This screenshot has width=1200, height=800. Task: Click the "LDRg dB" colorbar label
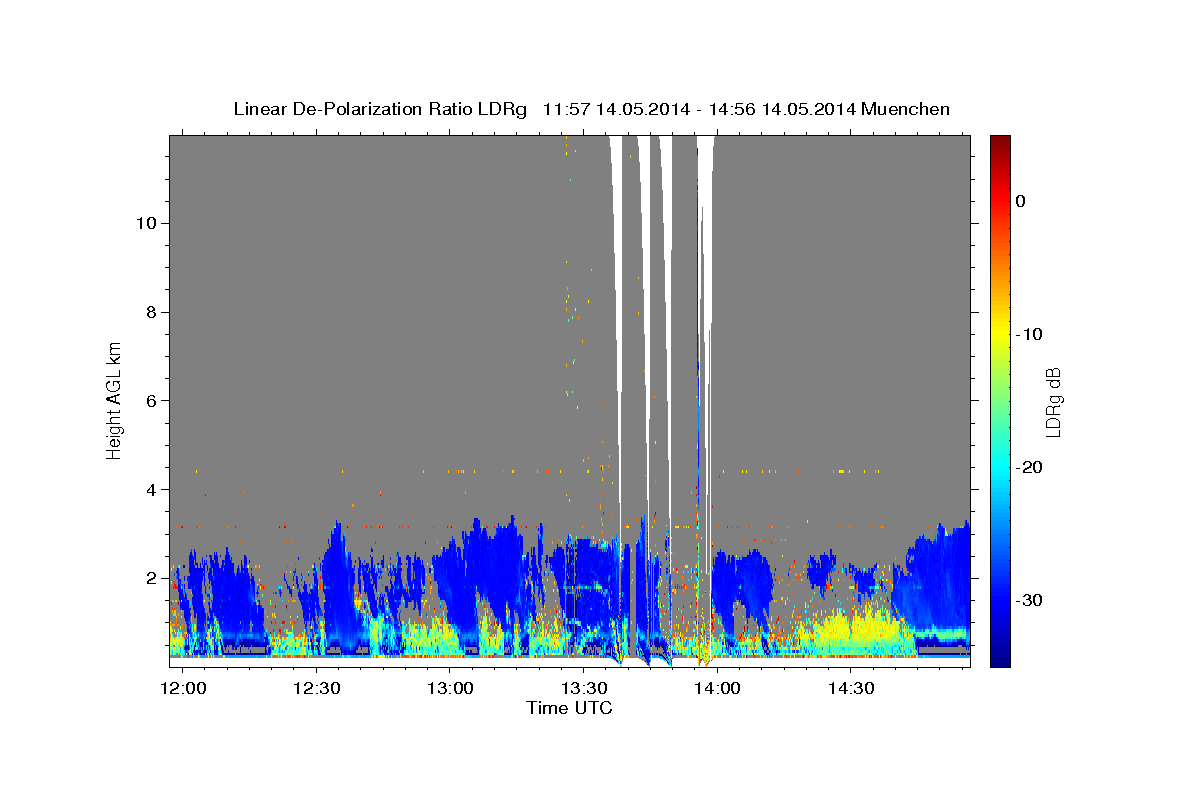point(1053,402)
